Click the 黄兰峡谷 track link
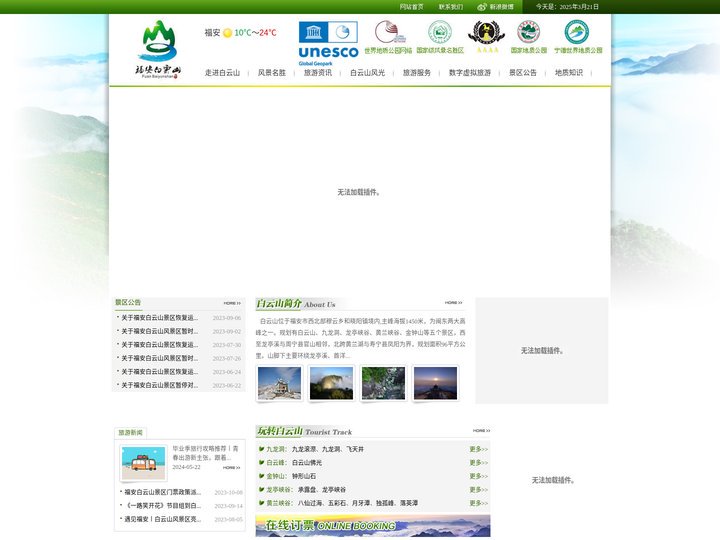 coord(280,503)
